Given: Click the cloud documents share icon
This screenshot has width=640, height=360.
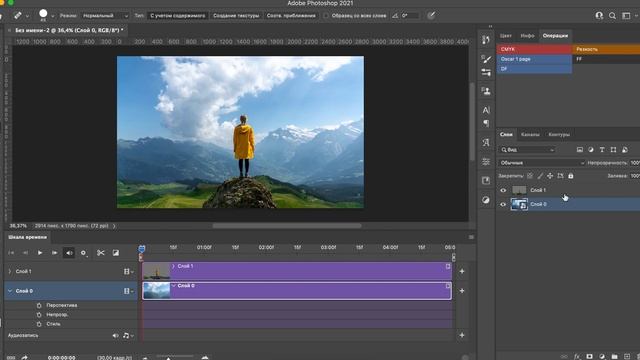Looking at the screenshot, I should pos(599,16).
